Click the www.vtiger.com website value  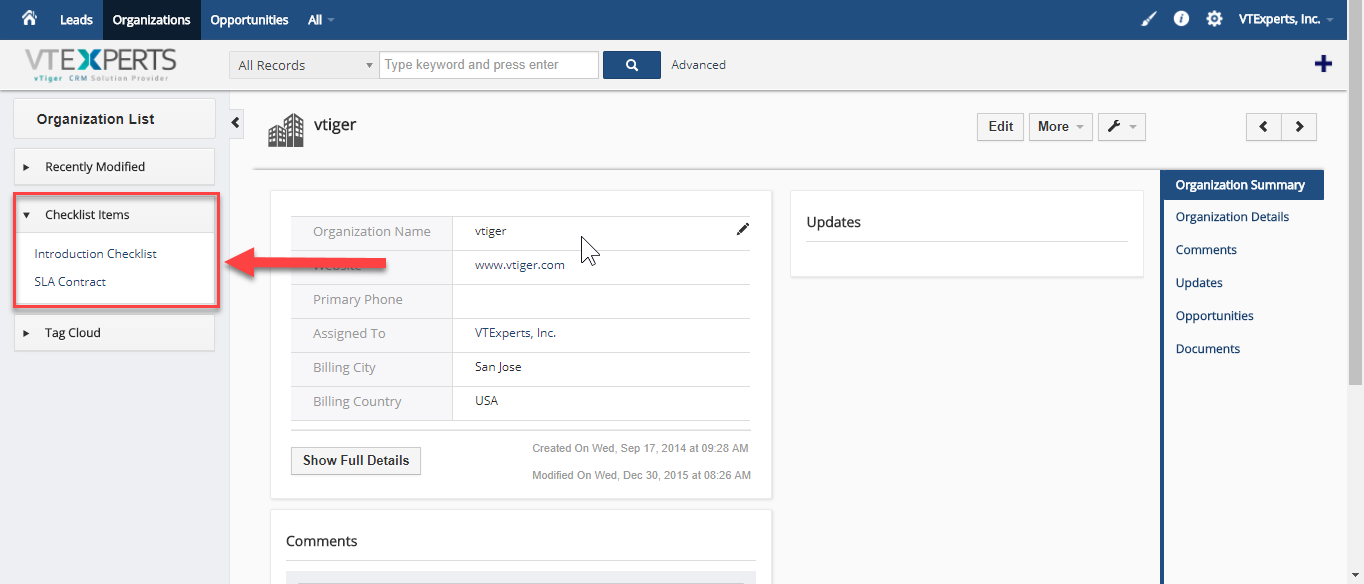coord(520,265)
